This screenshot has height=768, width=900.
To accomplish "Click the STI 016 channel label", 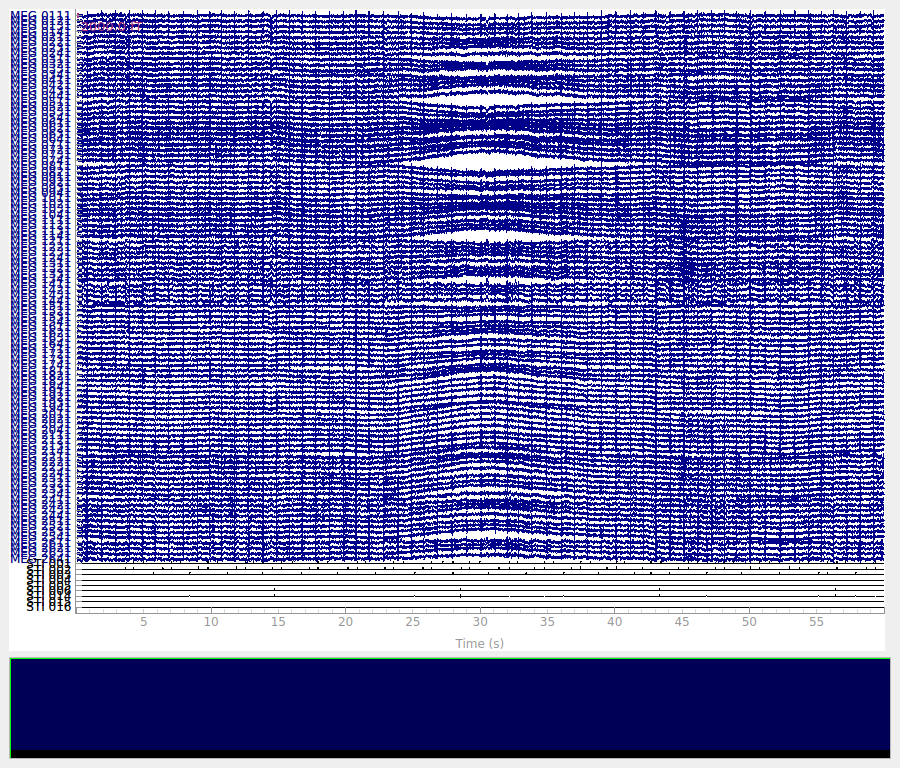I will pos(49,607).
